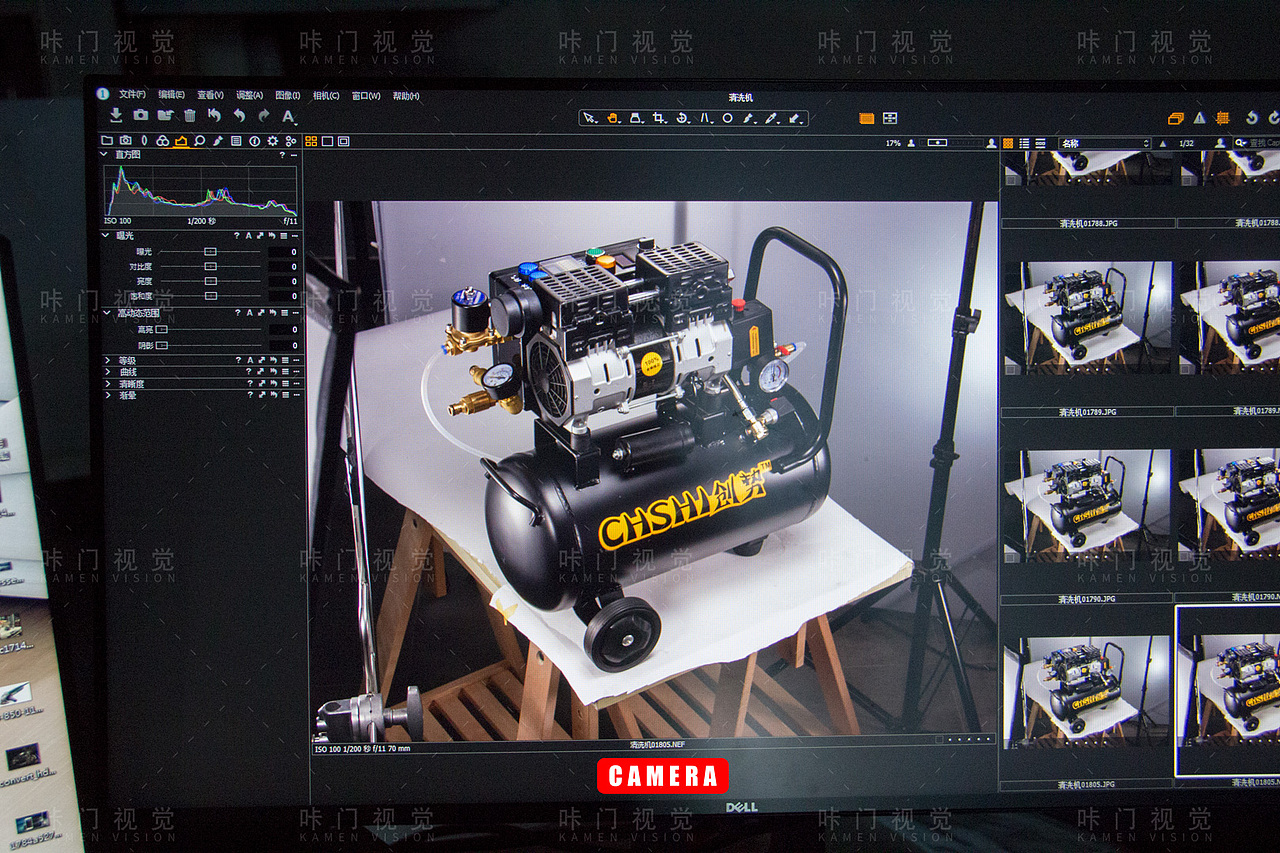Open the 查看(V) menu

tap(210, 95)
